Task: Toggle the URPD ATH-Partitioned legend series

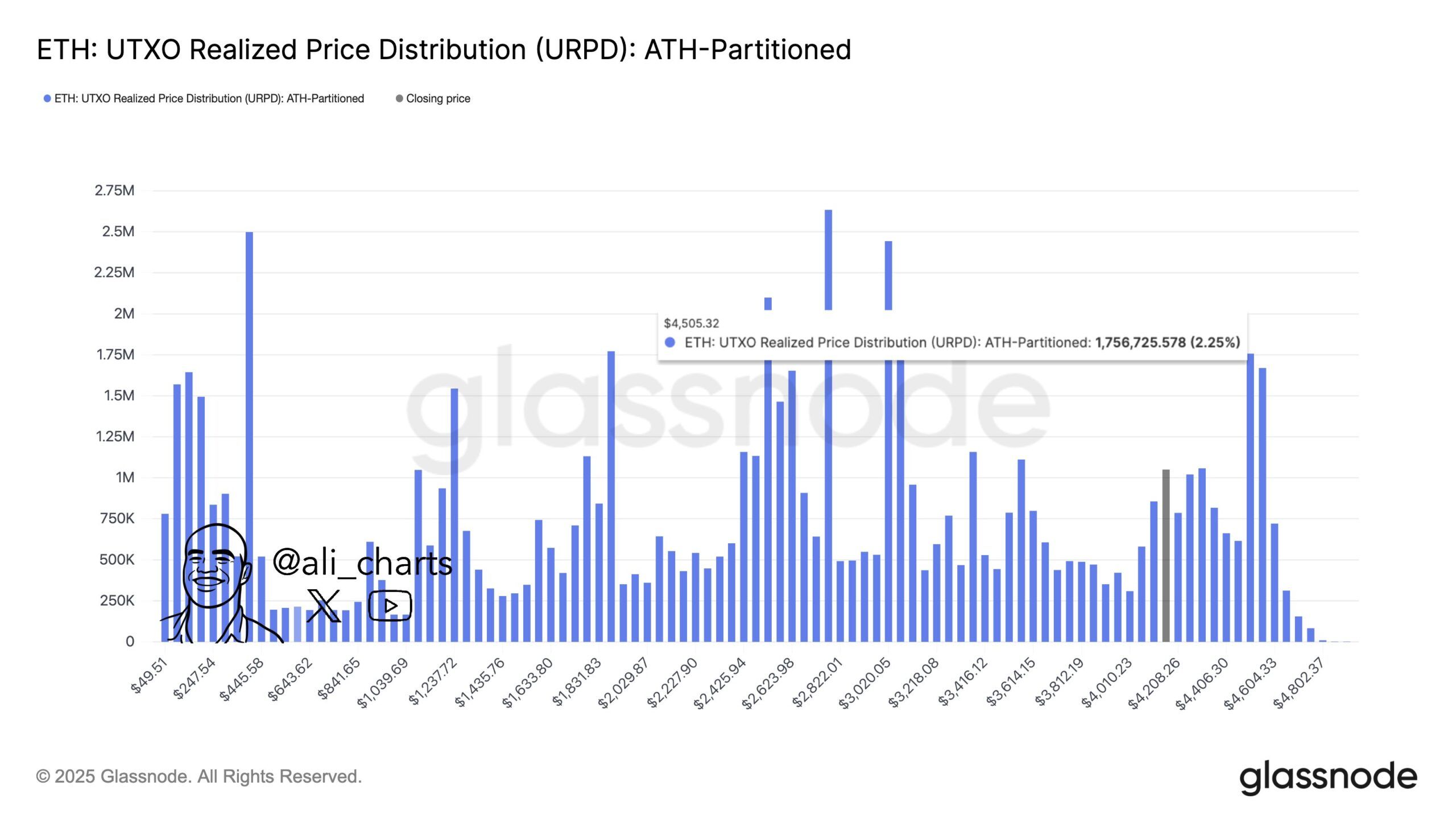Action: (209, 98)
